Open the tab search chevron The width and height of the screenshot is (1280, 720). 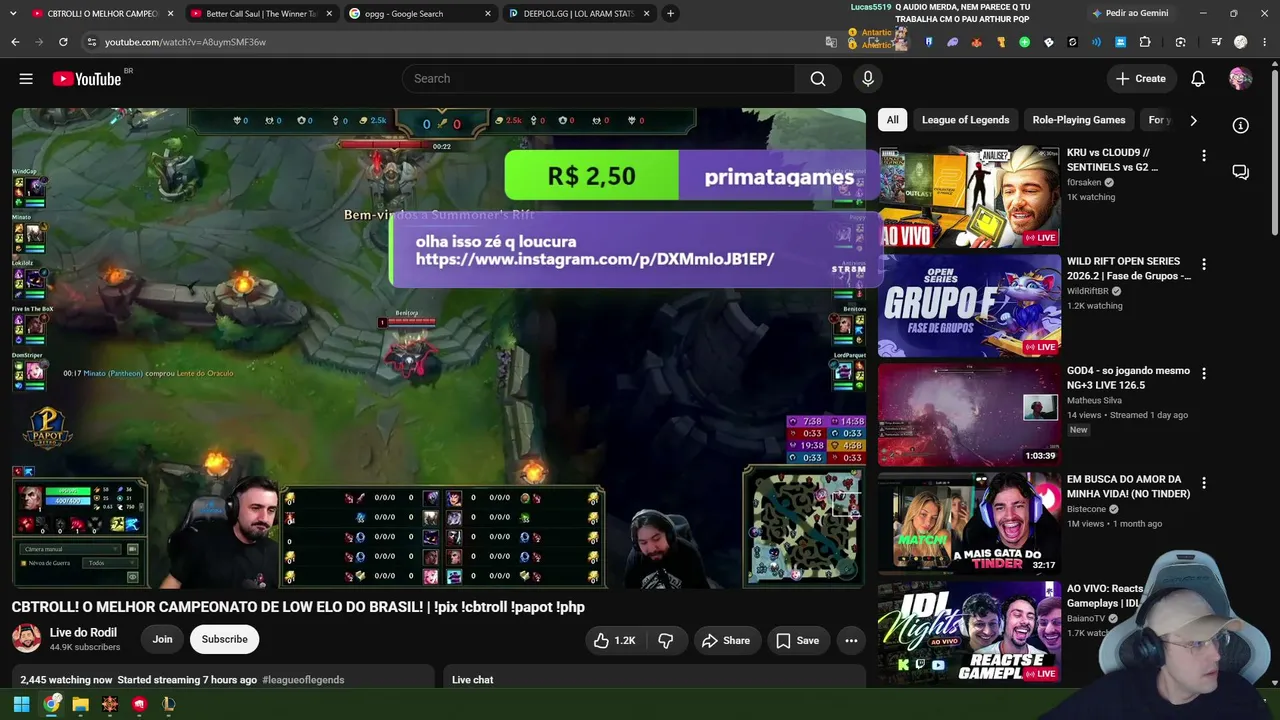pyautogui.click(x=11, y=13)
